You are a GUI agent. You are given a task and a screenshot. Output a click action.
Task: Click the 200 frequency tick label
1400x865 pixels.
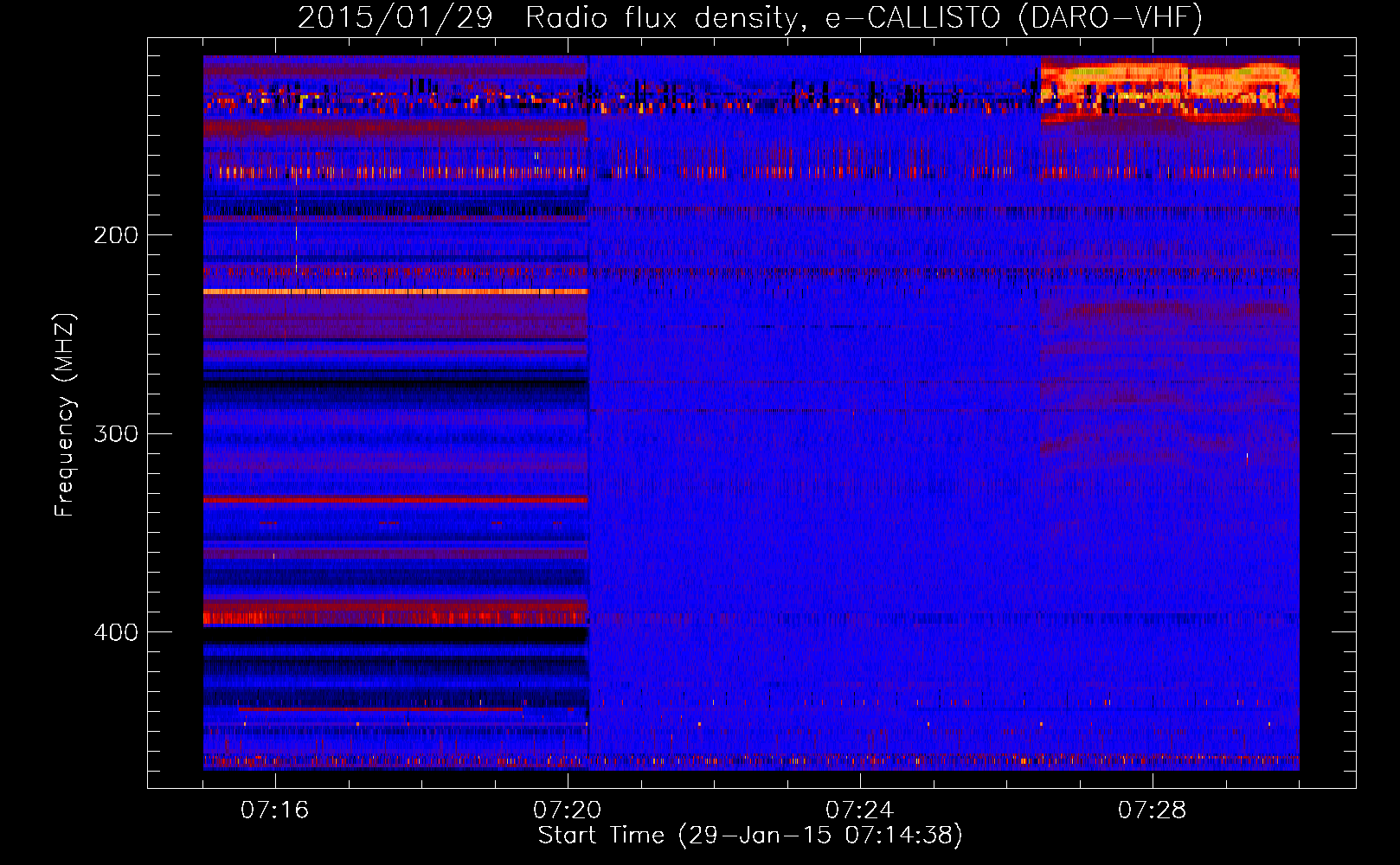tap(116, 235)
